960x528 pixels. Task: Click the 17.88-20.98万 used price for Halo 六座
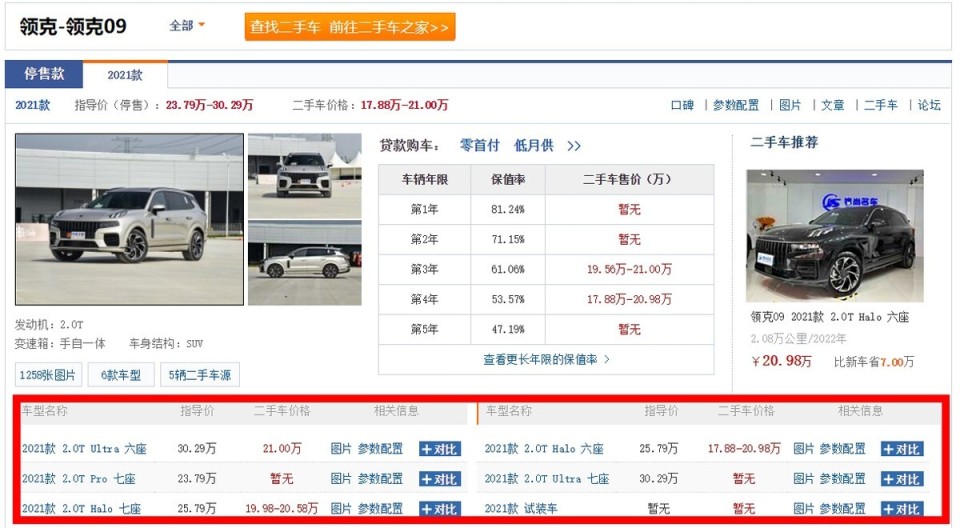(744, 449)
